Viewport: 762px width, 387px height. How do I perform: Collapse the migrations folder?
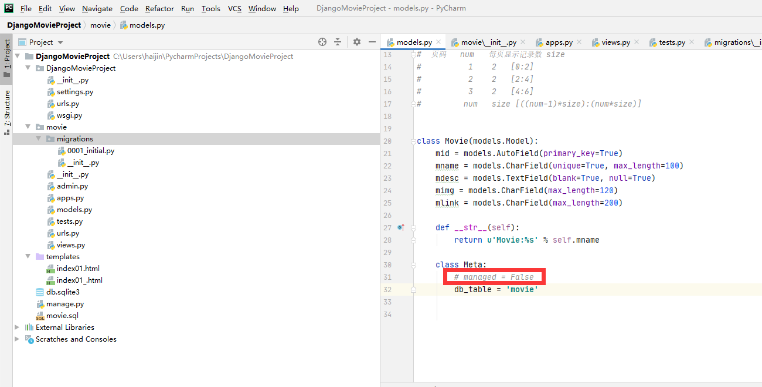pyautogui.click(x=38, y=139)
